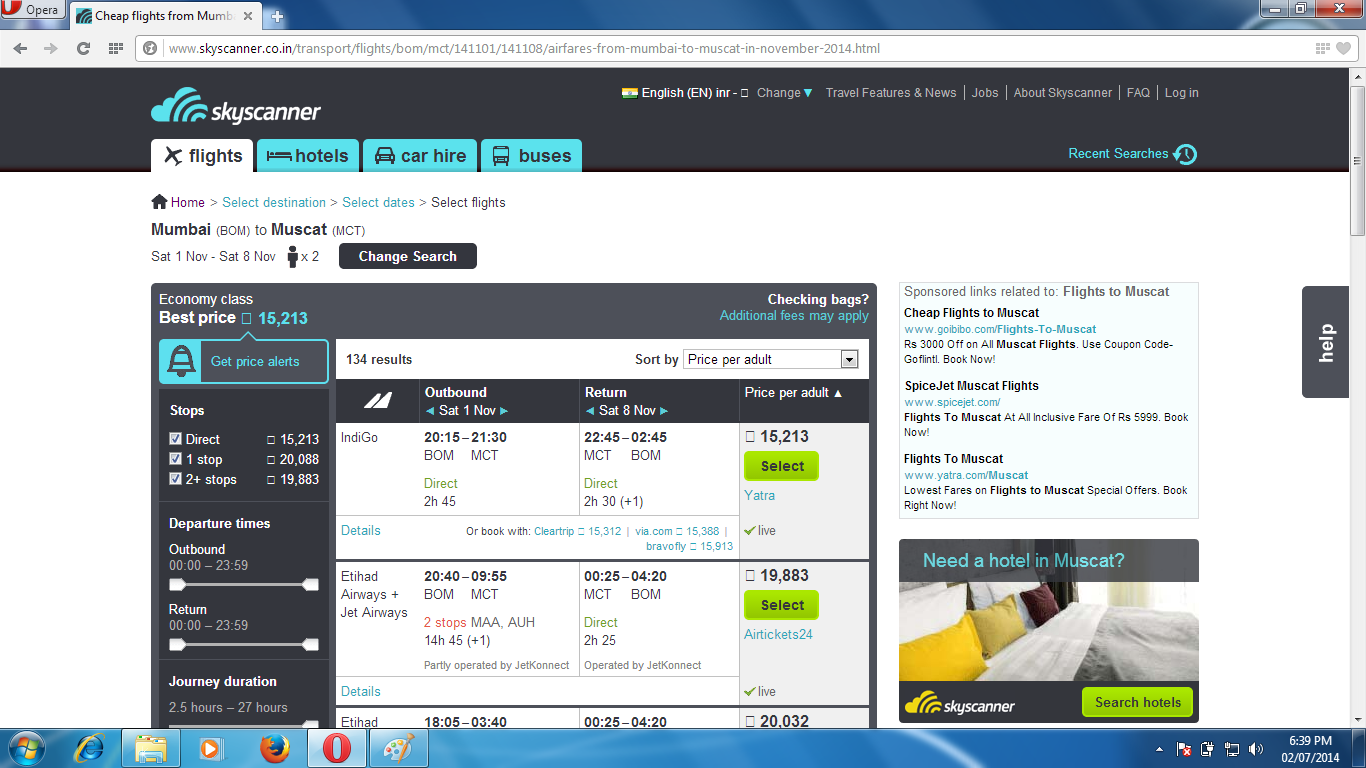Click the Recent Searches clock icon
Screen dimensions: 1366x768
(x=1185, y=154)
